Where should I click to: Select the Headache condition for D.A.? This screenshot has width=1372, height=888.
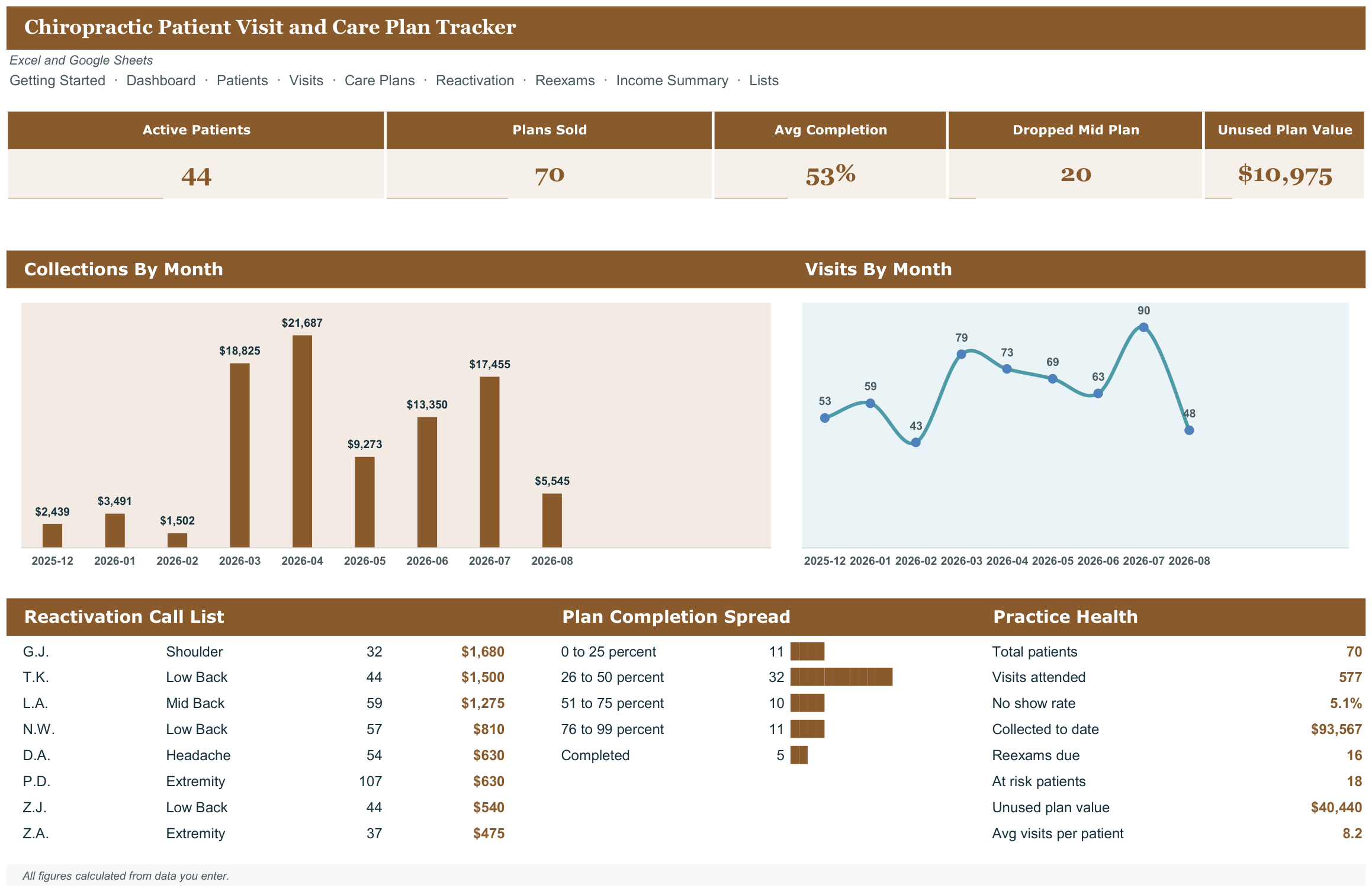pyautogui.click(x=198, y=755)
